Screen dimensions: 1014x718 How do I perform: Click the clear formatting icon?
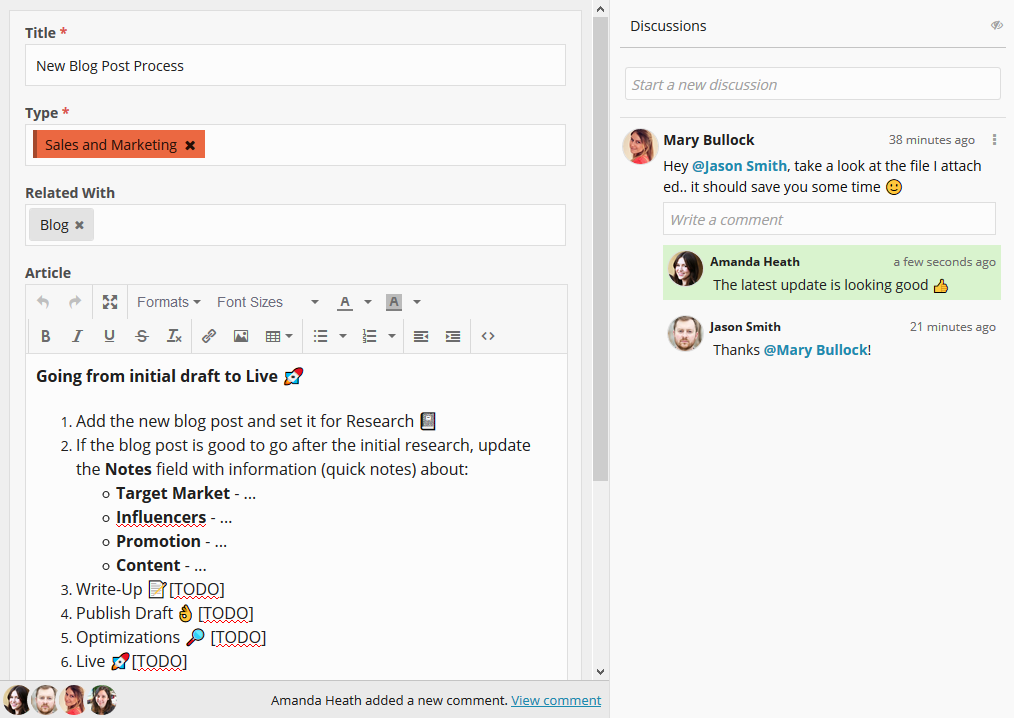click(x=174, y=336)
